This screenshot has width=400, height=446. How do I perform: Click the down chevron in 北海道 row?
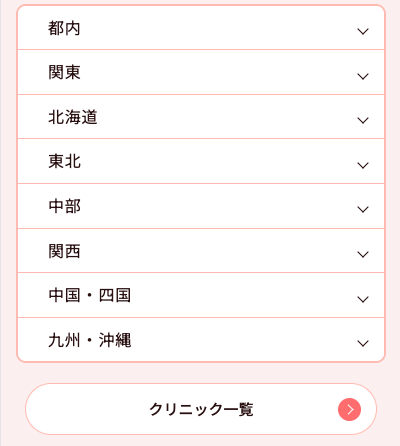[363, 120]
